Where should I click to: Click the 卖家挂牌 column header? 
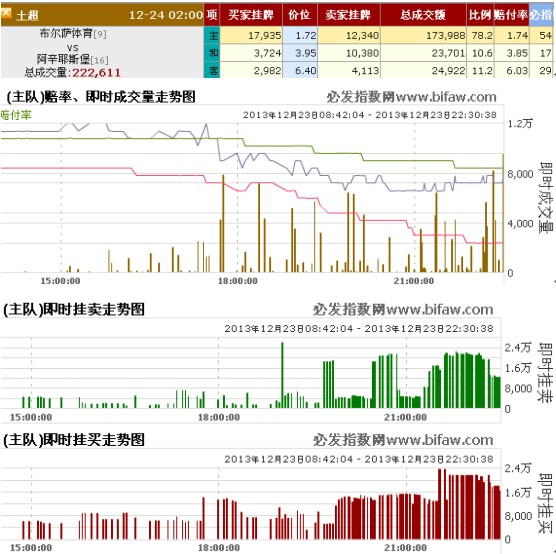click(349, 15)
